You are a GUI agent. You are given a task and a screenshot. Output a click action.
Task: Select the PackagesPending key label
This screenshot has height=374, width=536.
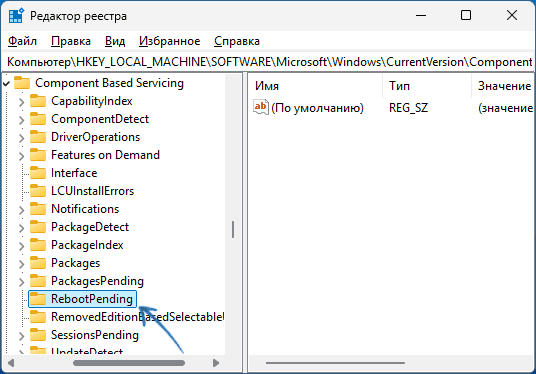97,281
